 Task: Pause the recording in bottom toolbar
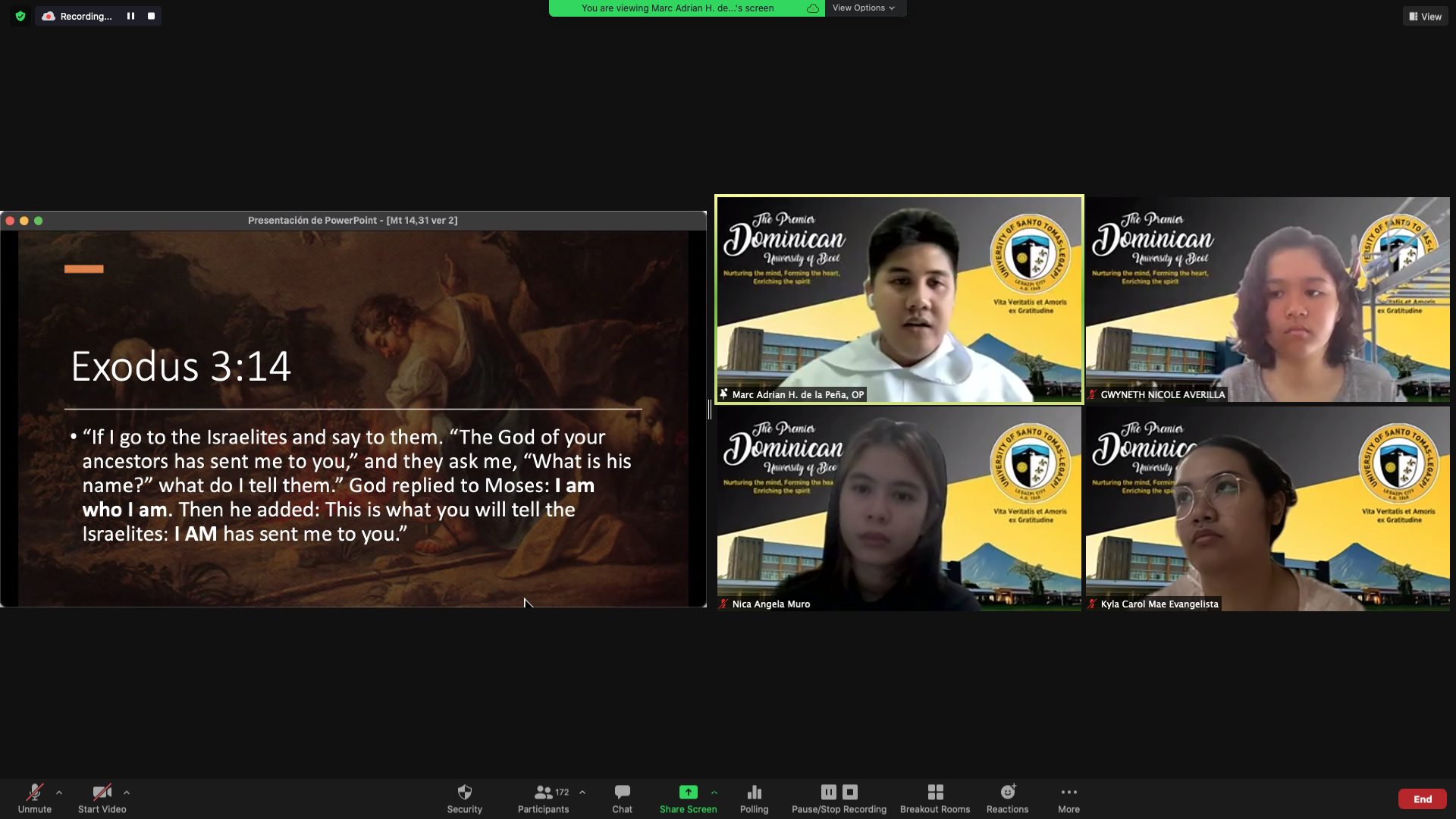click(829, 792)
